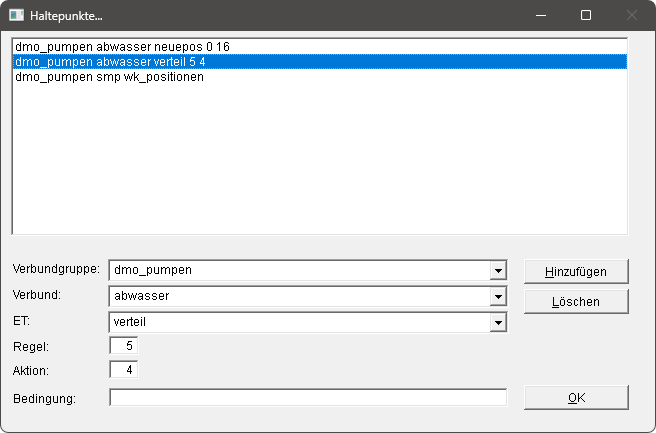This screenshot has width=656, height=433.
Task: Maximize the Haltepunkte dialog window
Action: pos(586,16)
